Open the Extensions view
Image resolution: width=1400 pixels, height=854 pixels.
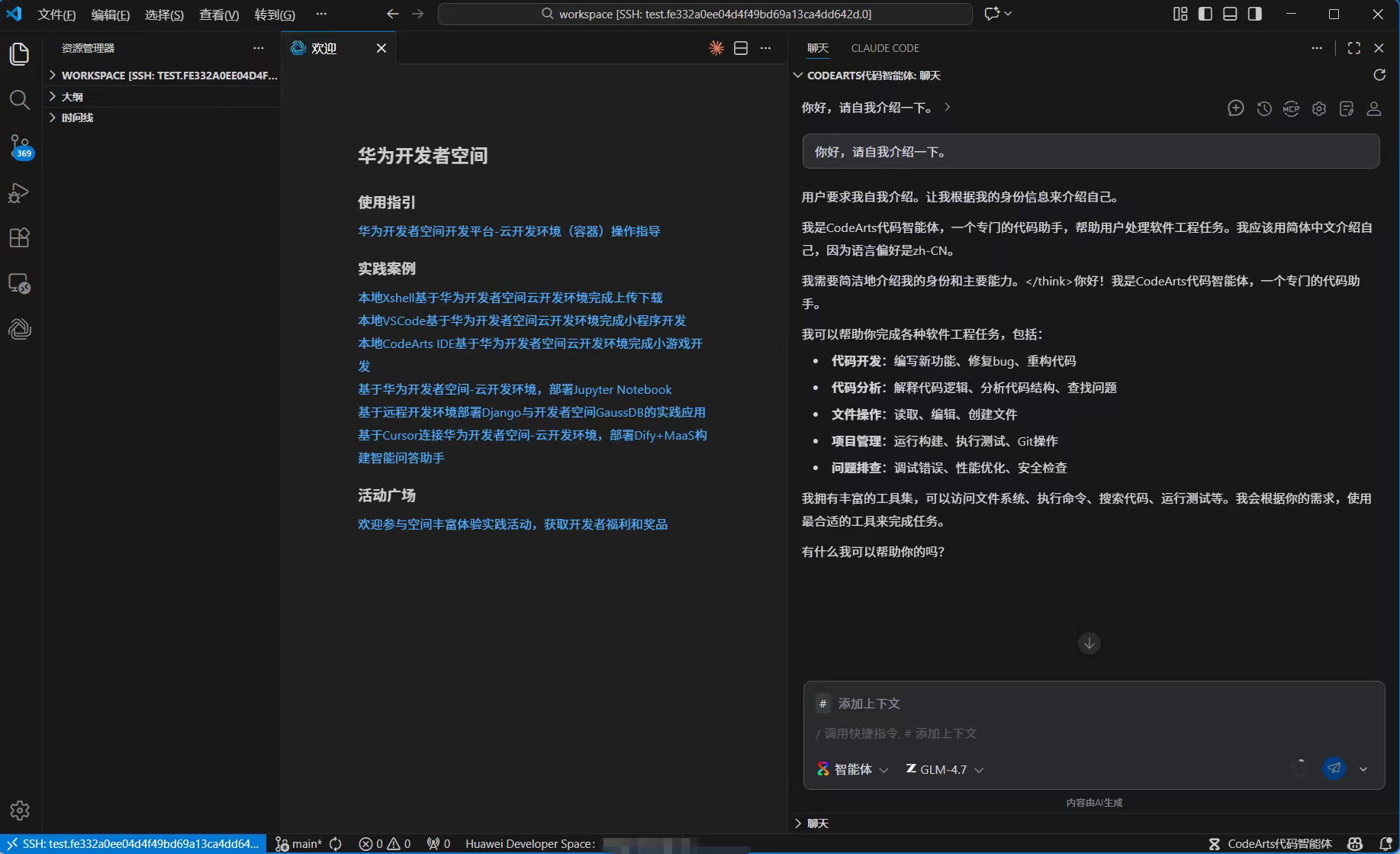20,237
